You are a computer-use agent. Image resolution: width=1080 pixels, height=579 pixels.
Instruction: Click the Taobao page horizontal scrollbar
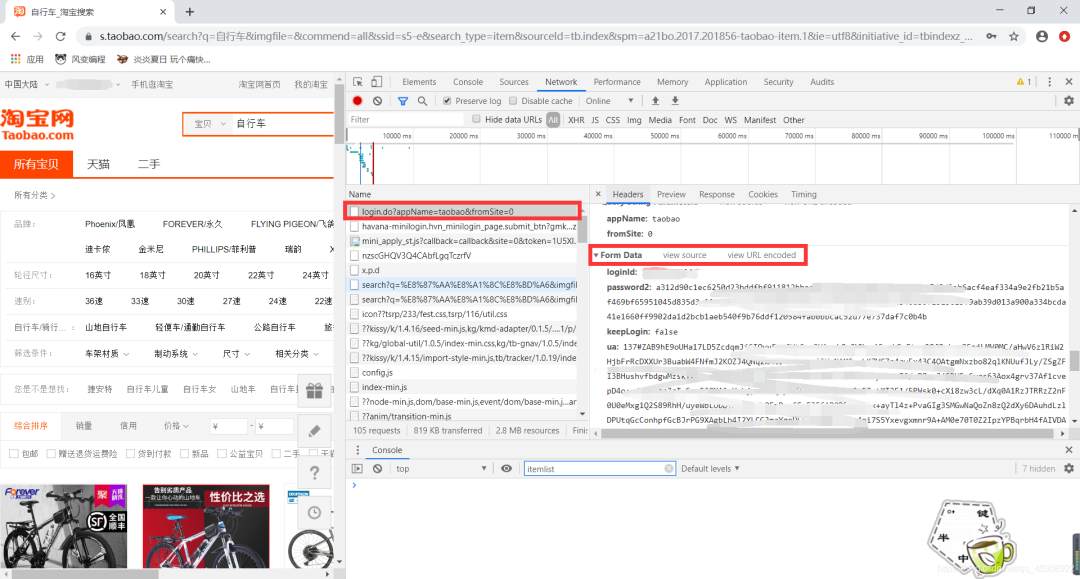point(86,573)
